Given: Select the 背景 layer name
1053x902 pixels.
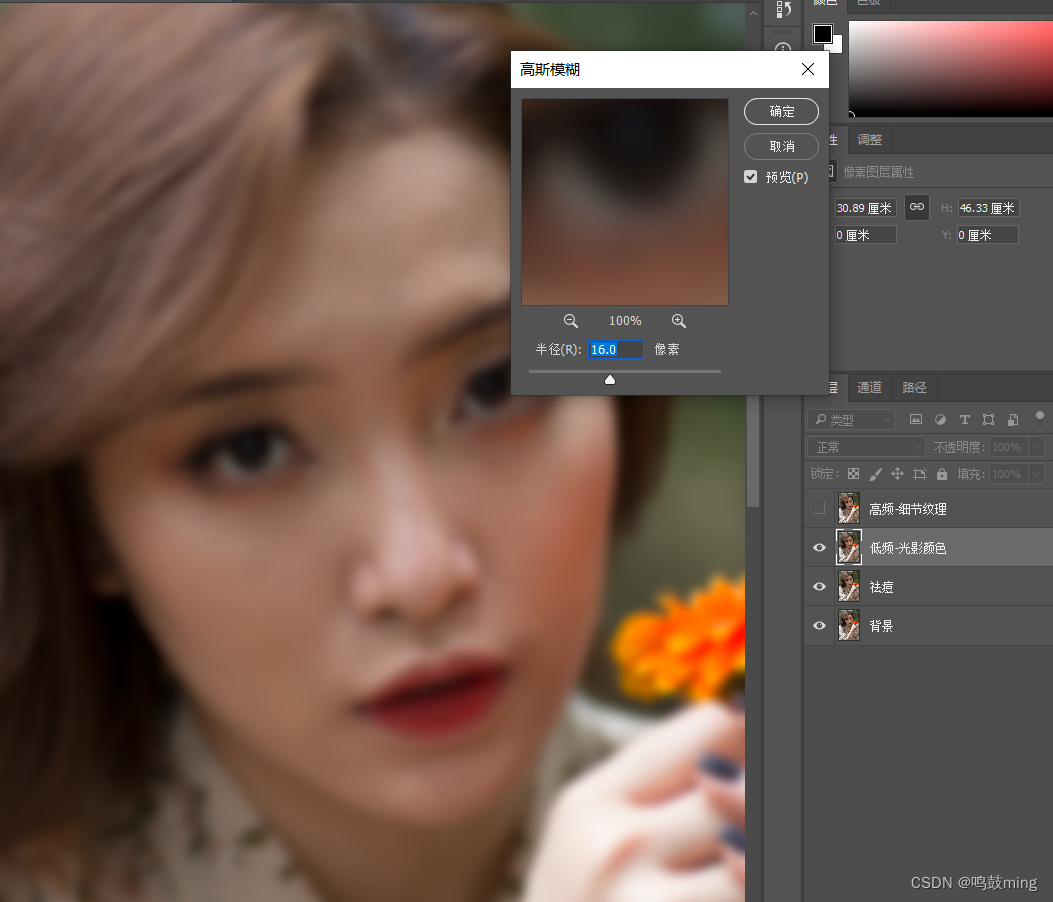Looking at the screenshot, I should [881, 626].
